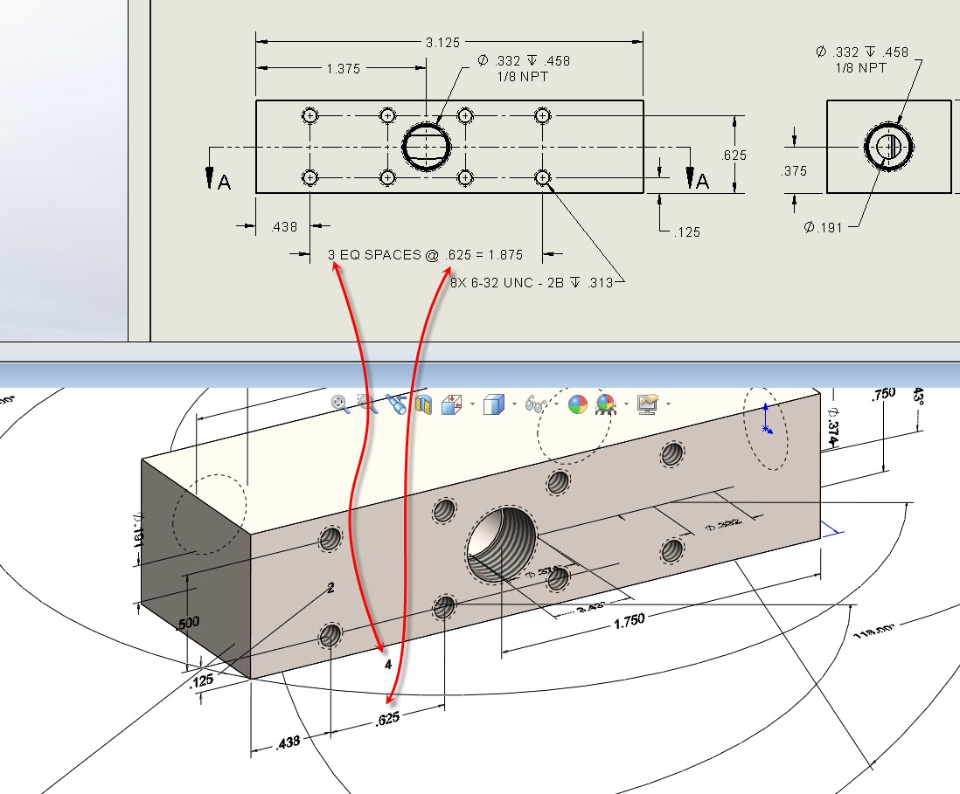The image size is (960, 794).
Task: Select the .750 dimension on the 3D model
Action: [883, 395]
